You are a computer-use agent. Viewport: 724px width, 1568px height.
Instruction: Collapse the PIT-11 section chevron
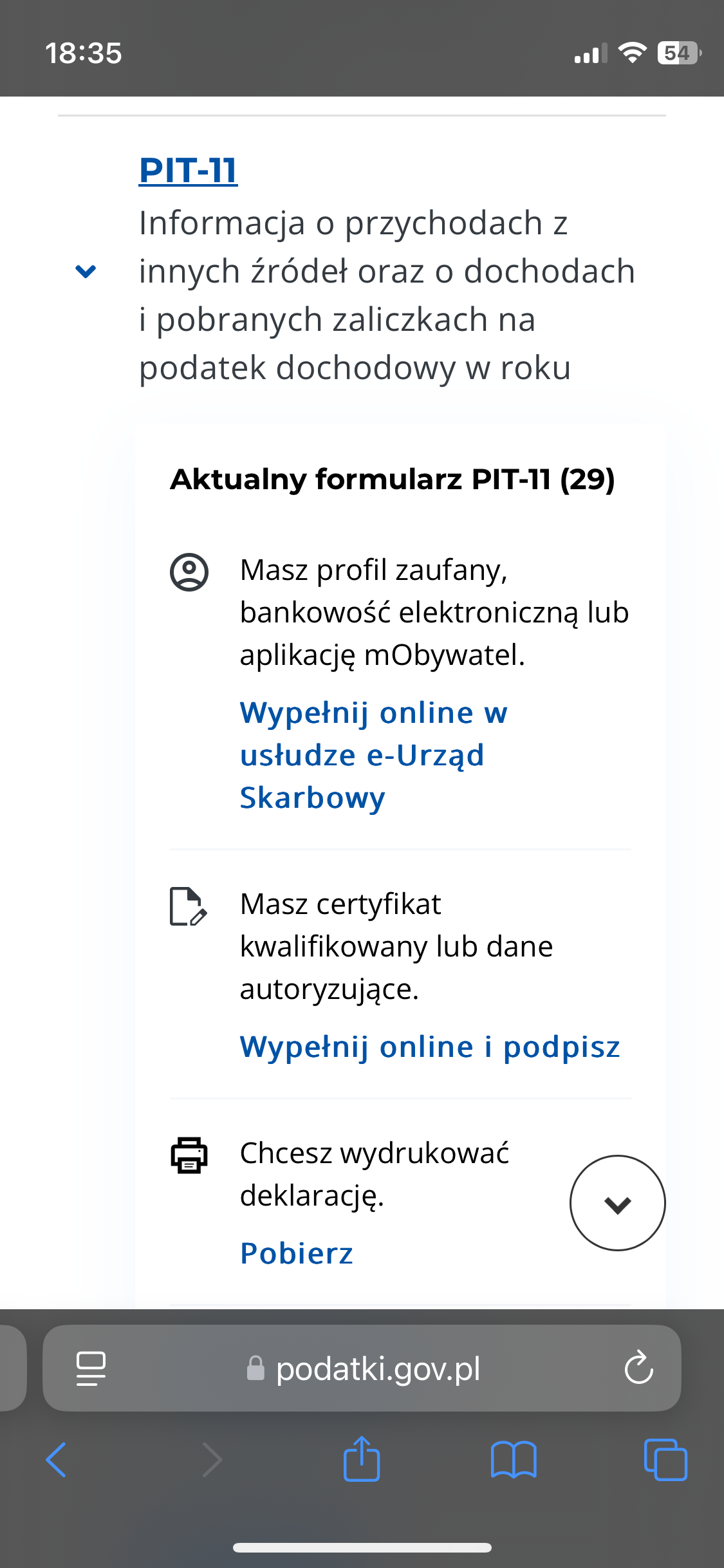[x=86, y=271]
